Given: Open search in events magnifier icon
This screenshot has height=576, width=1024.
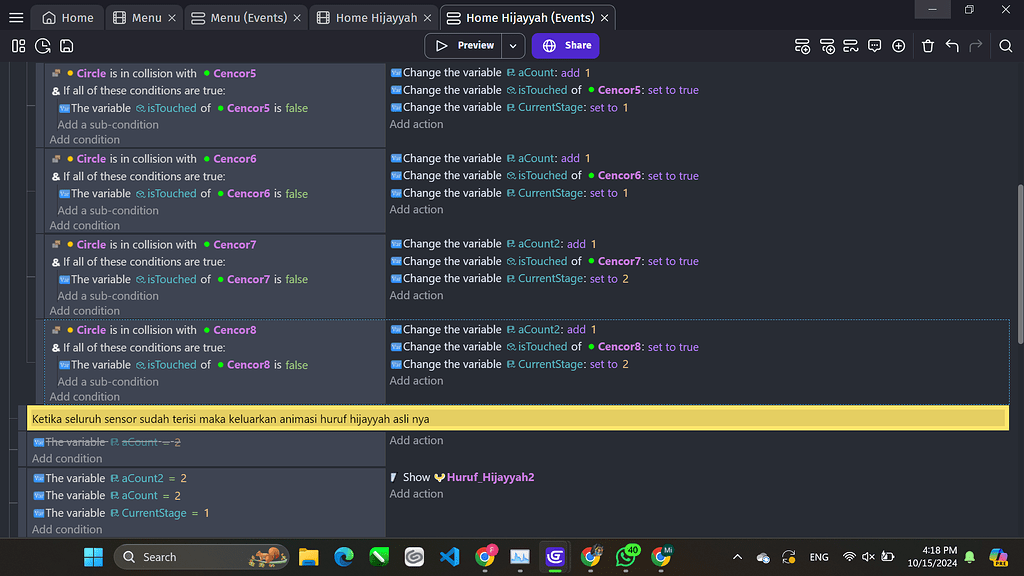Looking at the screenshot, I should coord(1006,46).
